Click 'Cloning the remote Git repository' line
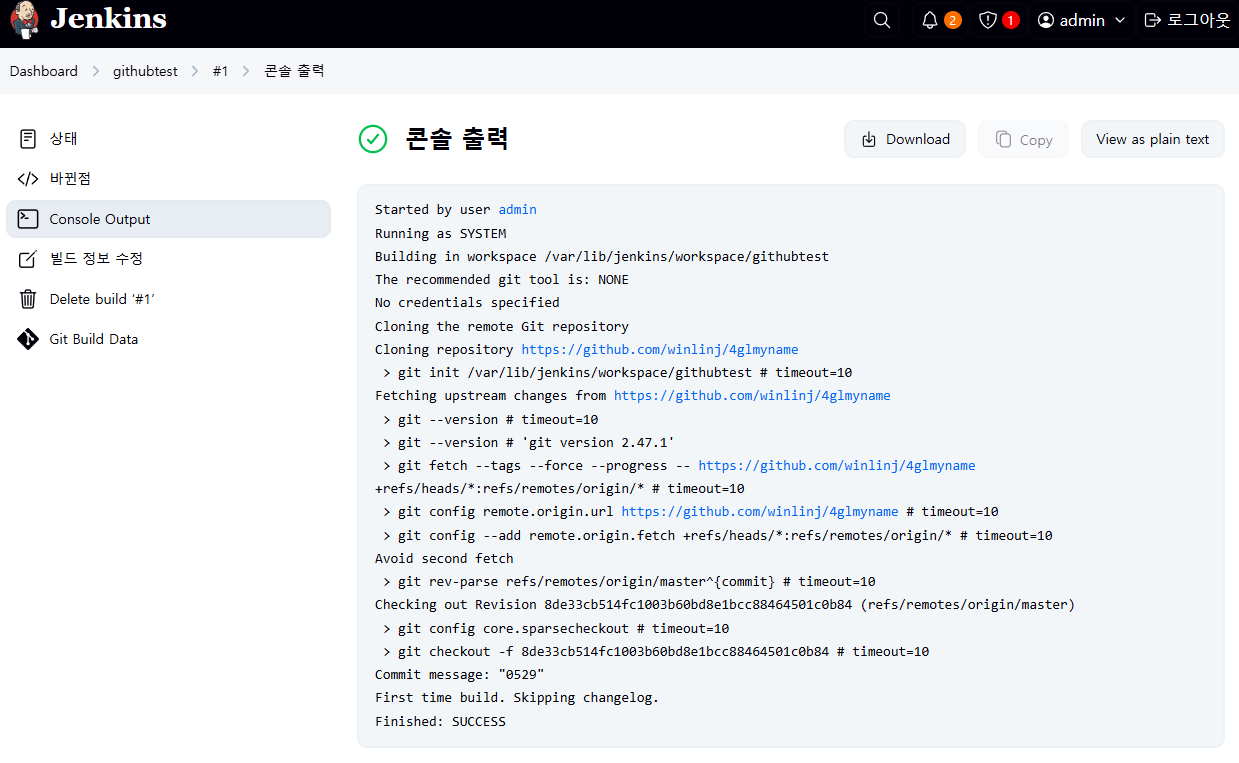This screenshot has width=1239, height=763. (x=502, y=326)
